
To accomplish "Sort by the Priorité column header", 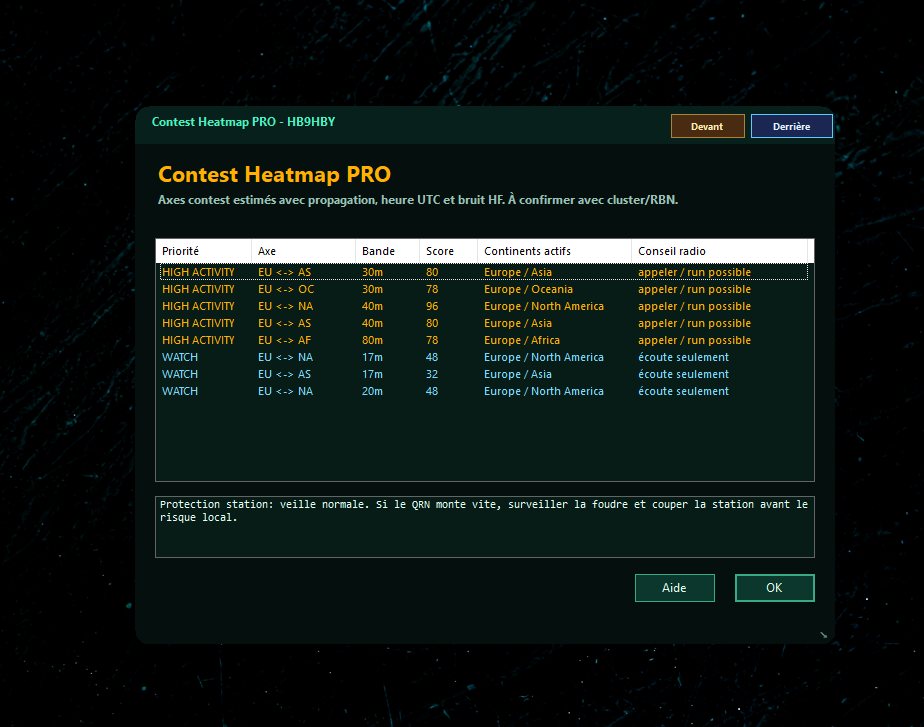I will (204, 251).
